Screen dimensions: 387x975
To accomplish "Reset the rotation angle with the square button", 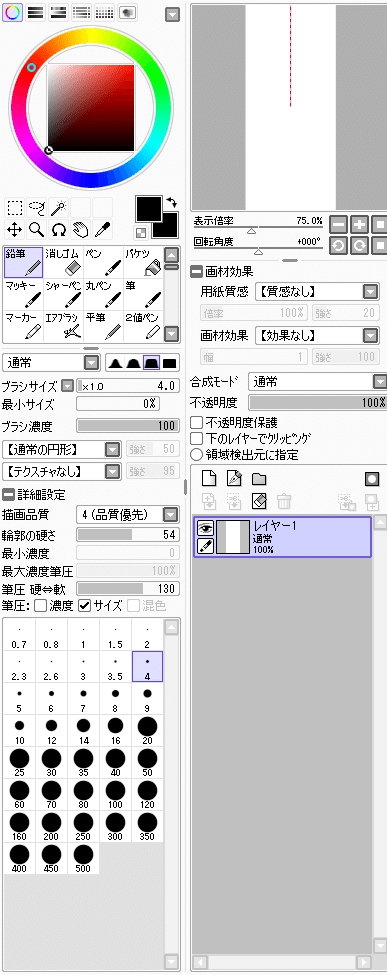I will 380,245.
